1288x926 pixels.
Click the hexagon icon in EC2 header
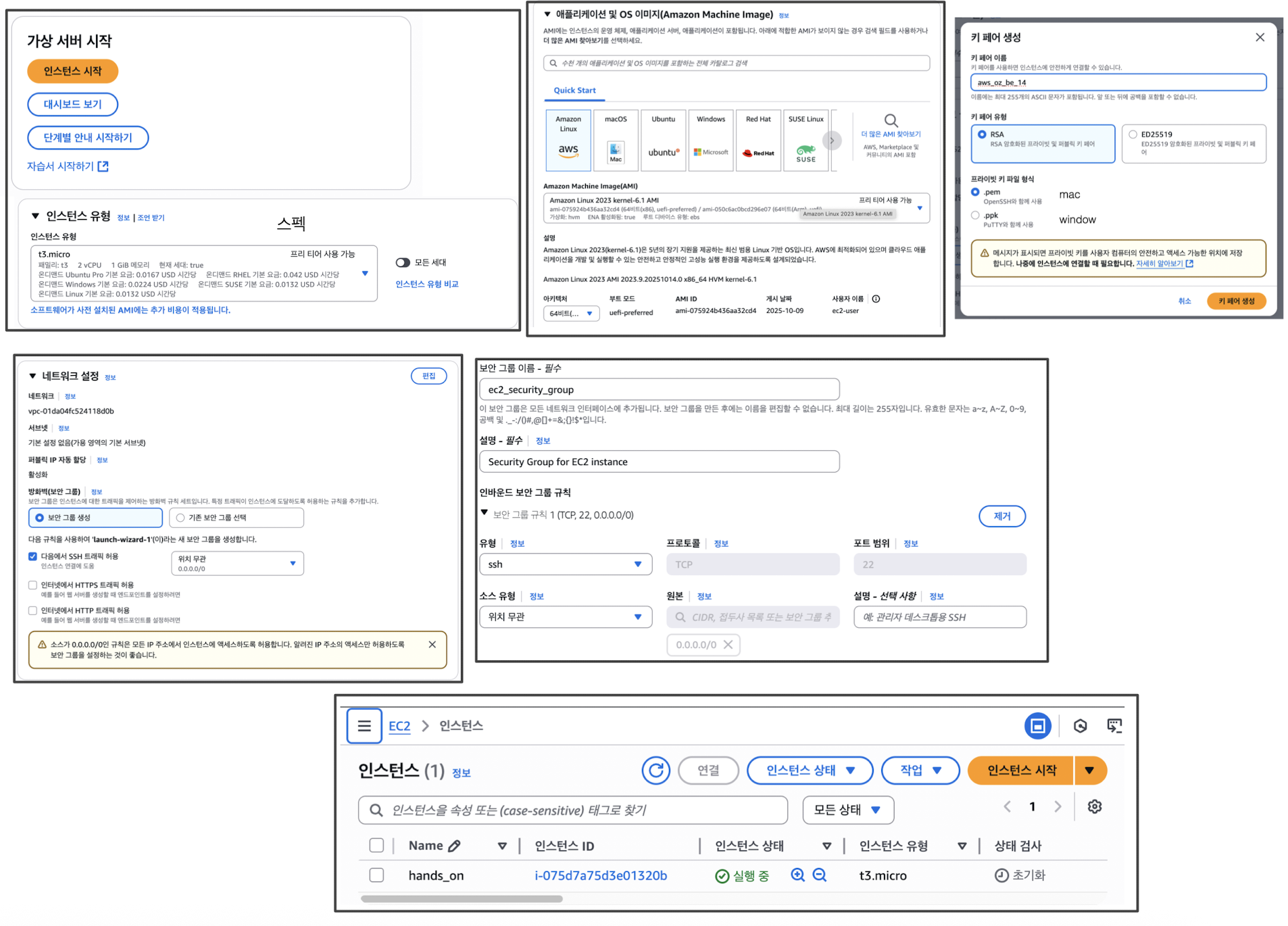(1080, 726)
